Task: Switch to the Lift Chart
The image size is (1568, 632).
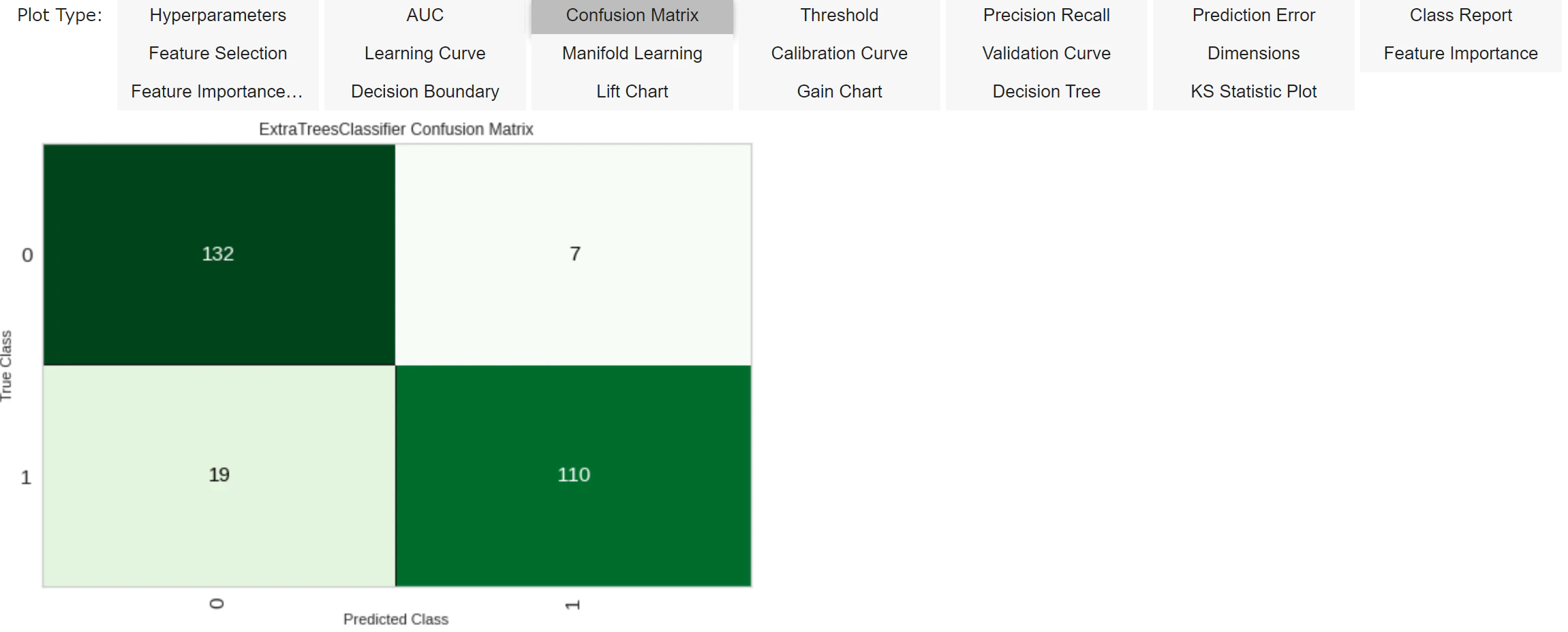Action: pos(632,91)
